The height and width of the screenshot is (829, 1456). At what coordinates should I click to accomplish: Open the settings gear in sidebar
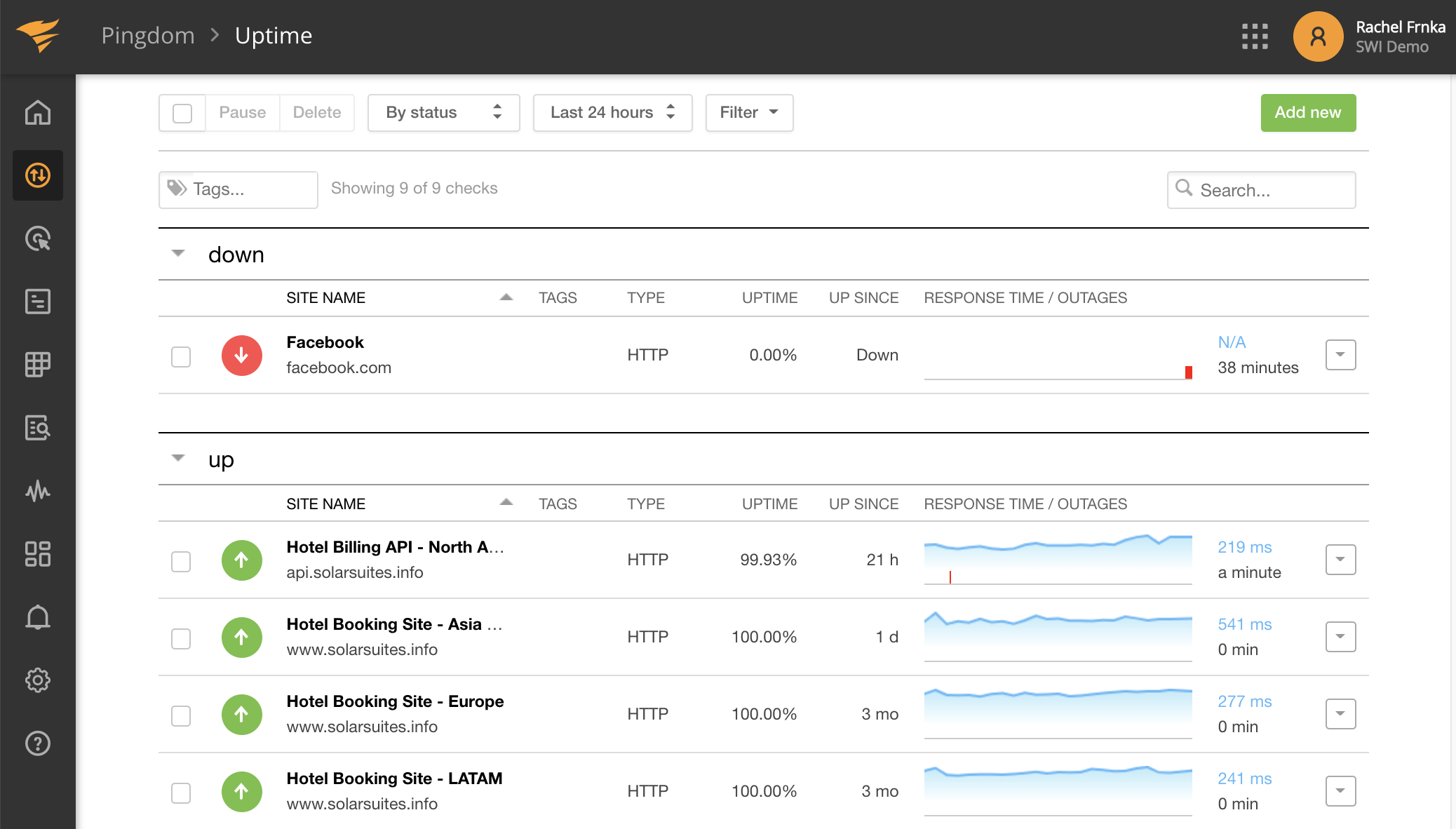(x=38, y=680)
